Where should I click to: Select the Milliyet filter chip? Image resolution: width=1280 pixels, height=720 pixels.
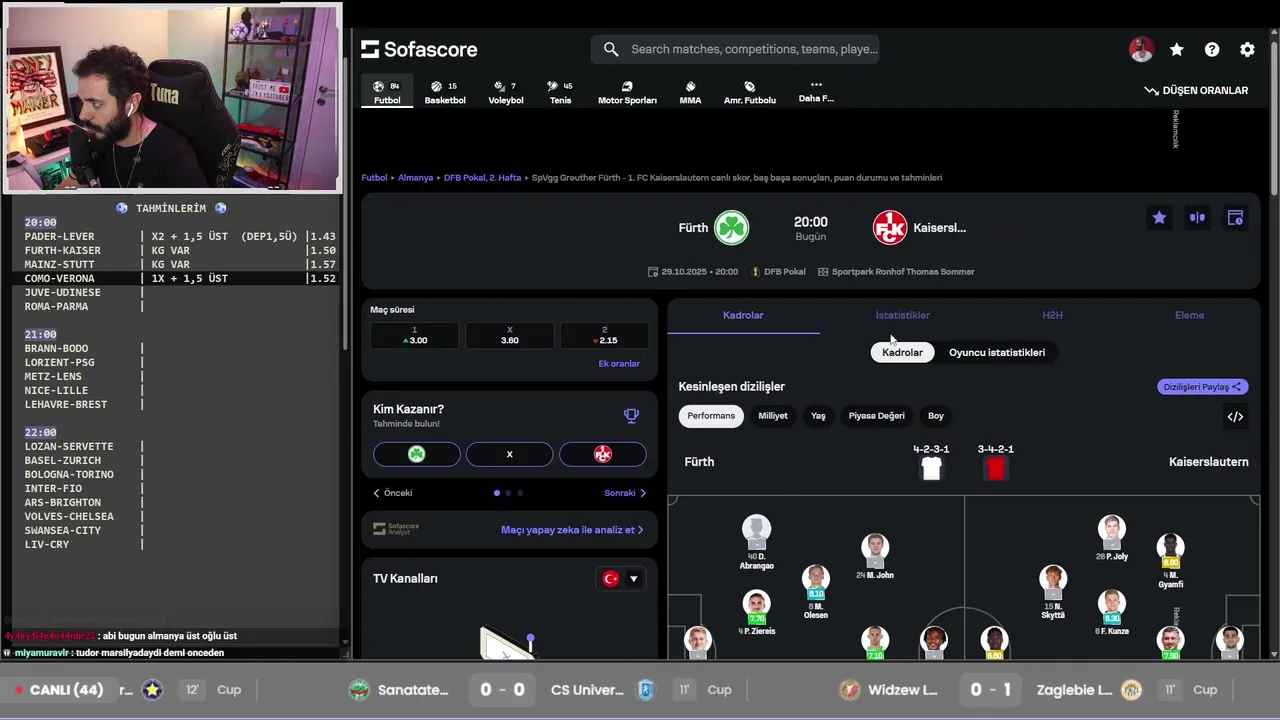tap(773, 416)
